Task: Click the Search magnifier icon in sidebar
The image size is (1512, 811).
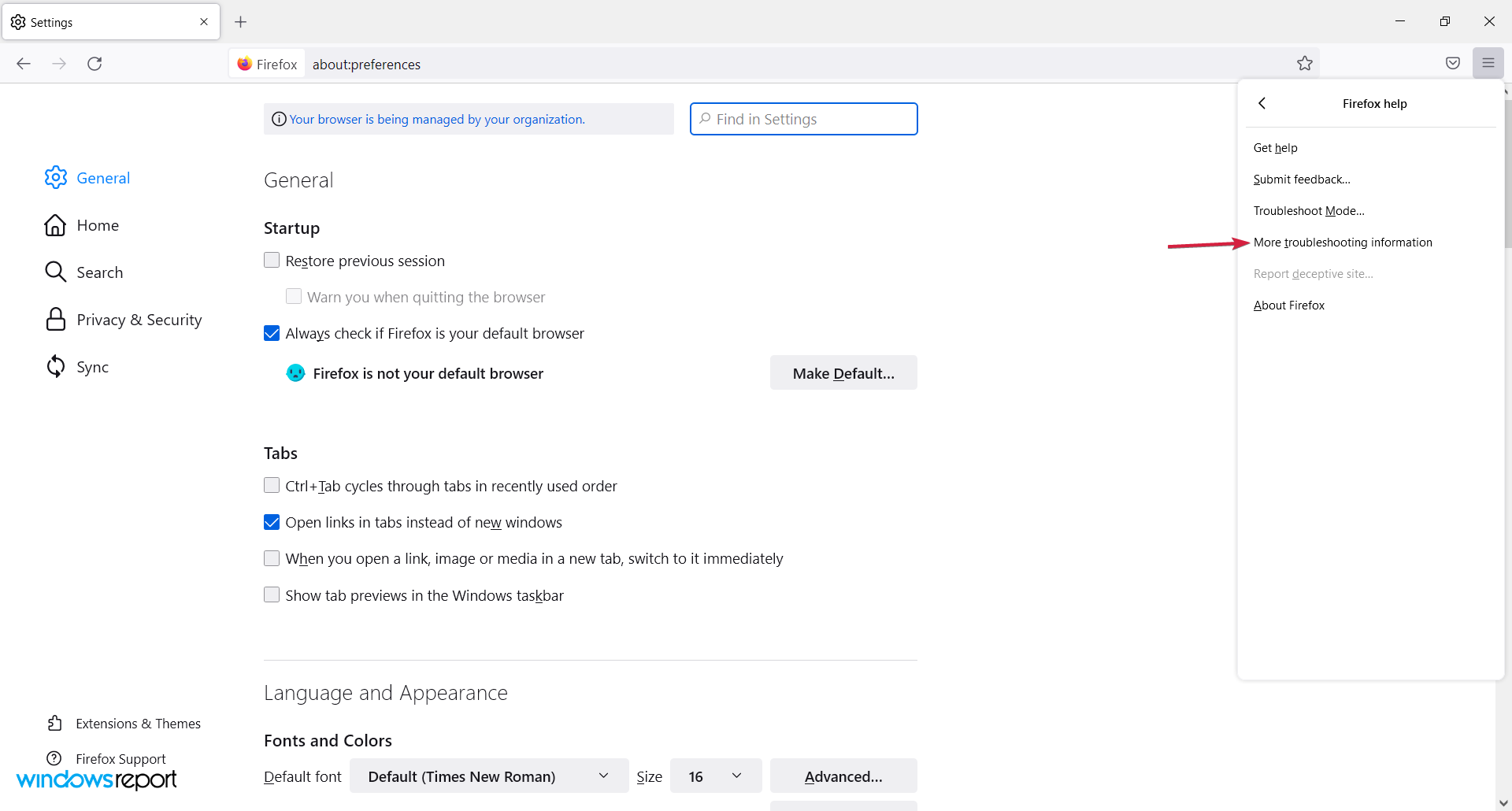Action: [55, 272]
